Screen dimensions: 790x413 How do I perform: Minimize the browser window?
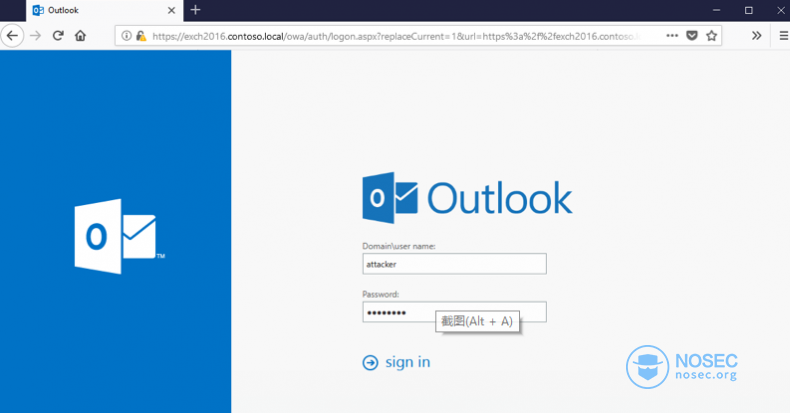716,10
